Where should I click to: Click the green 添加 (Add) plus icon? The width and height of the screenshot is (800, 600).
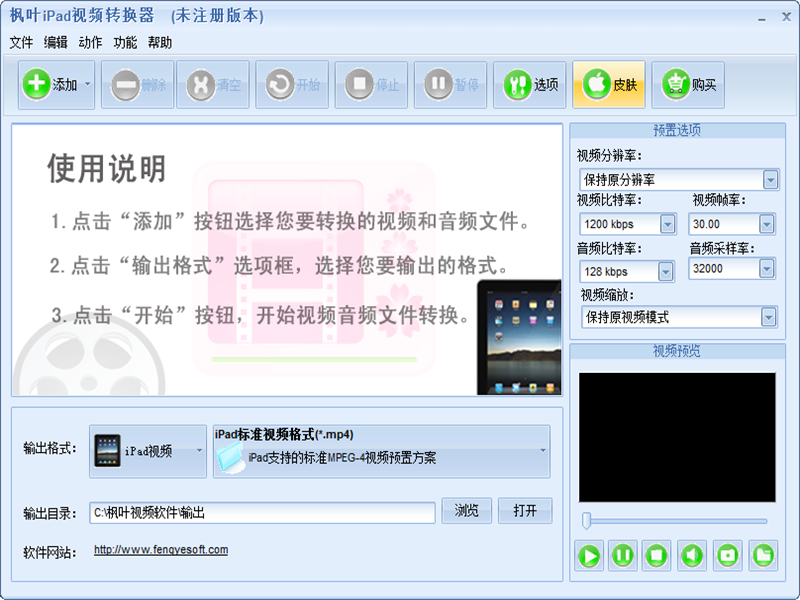(37, 85)
